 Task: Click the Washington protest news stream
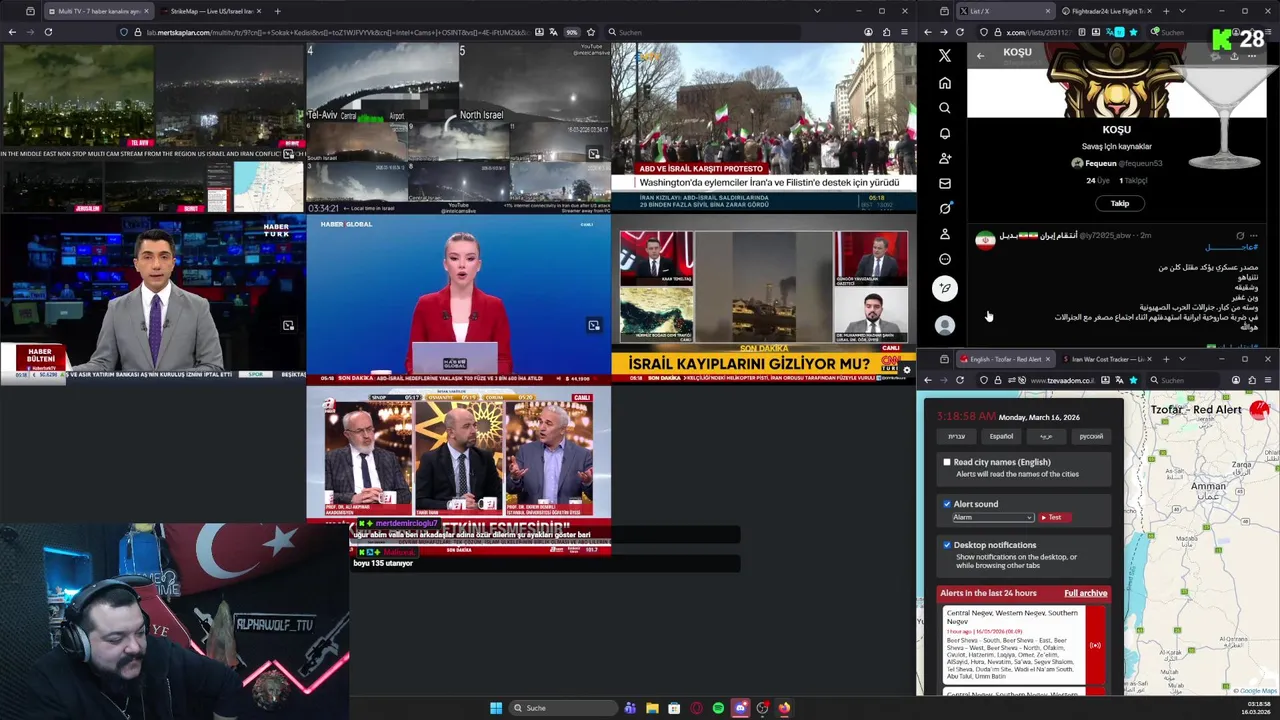pyautogui.click(x=764, y=127)
